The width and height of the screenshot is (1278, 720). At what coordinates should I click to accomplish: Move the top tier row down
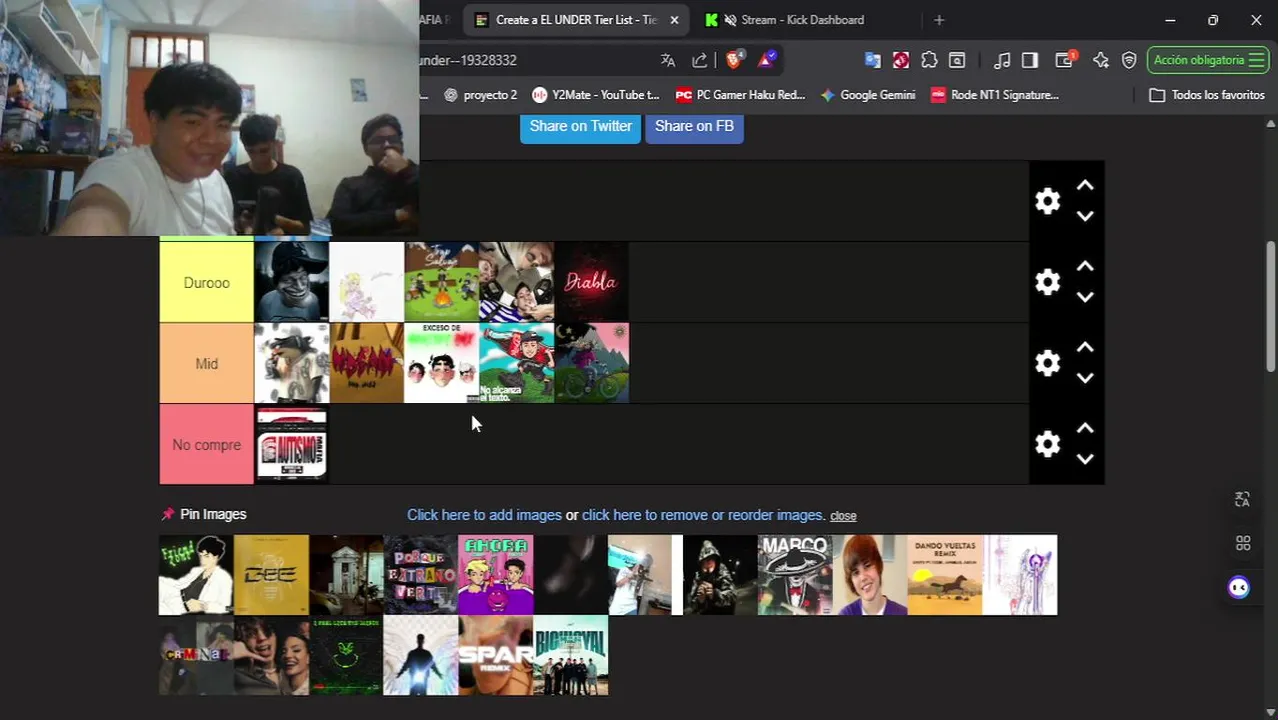click(x=1085, y=216)
